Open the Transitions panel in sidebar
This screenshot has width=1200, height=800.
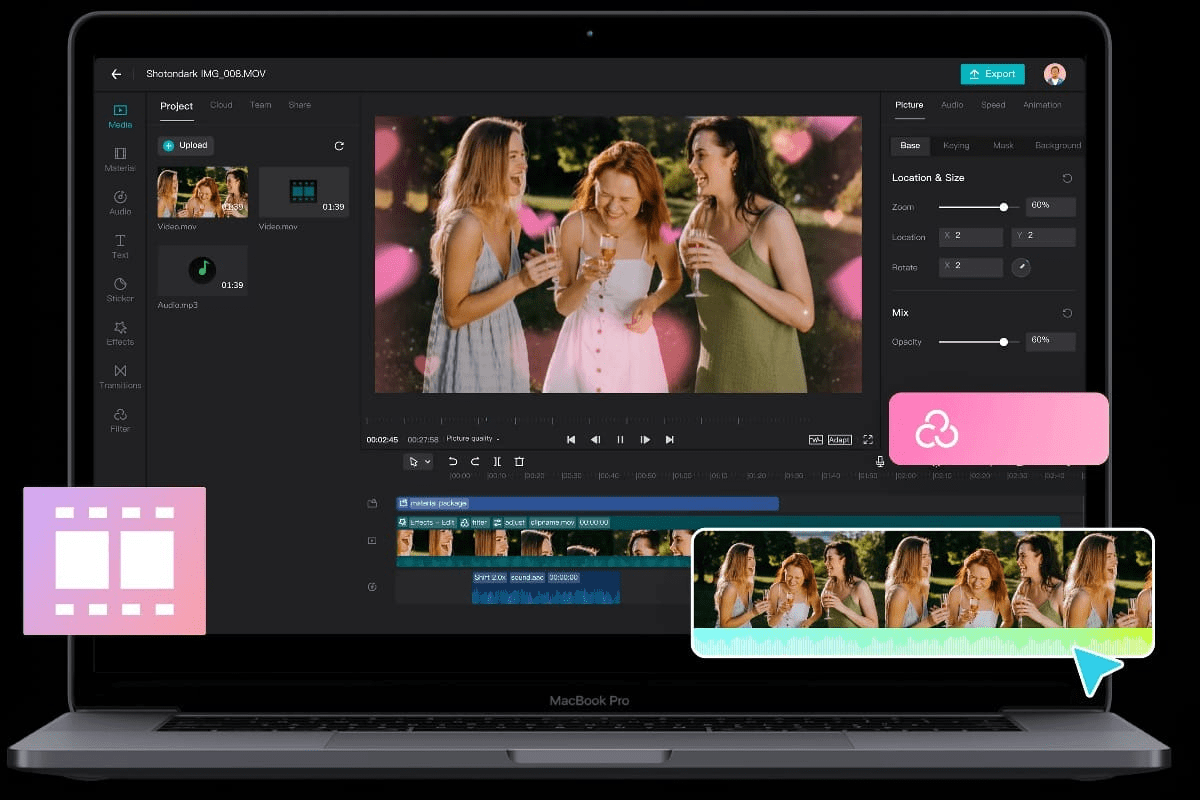click(x=120, y=376)
